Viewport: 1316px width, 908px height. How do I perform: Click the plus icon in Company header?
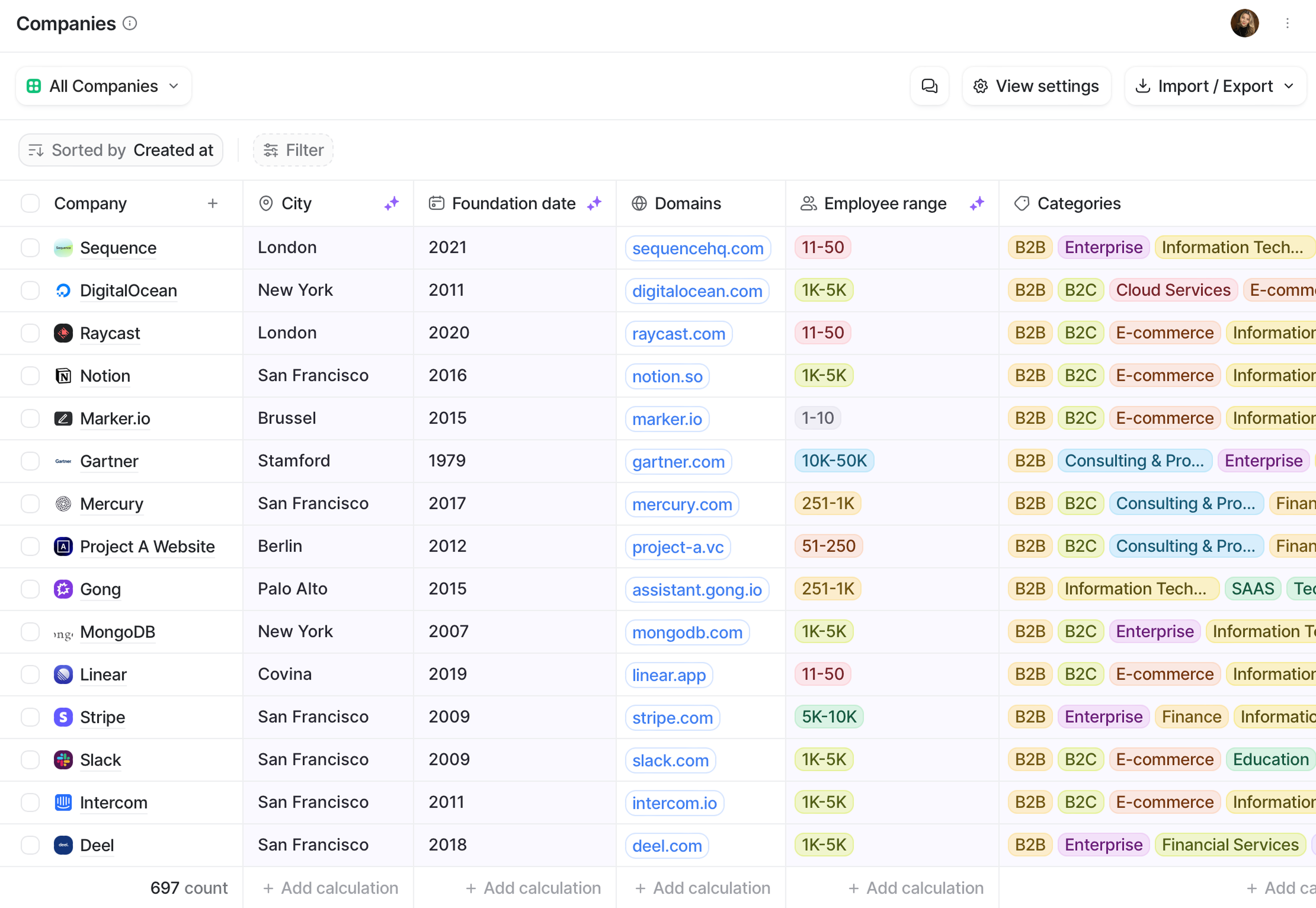213,203
